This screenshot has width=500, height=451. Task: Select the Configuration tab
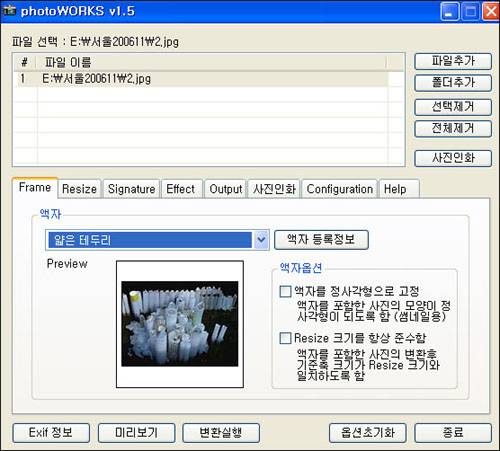tap(340, 189)
